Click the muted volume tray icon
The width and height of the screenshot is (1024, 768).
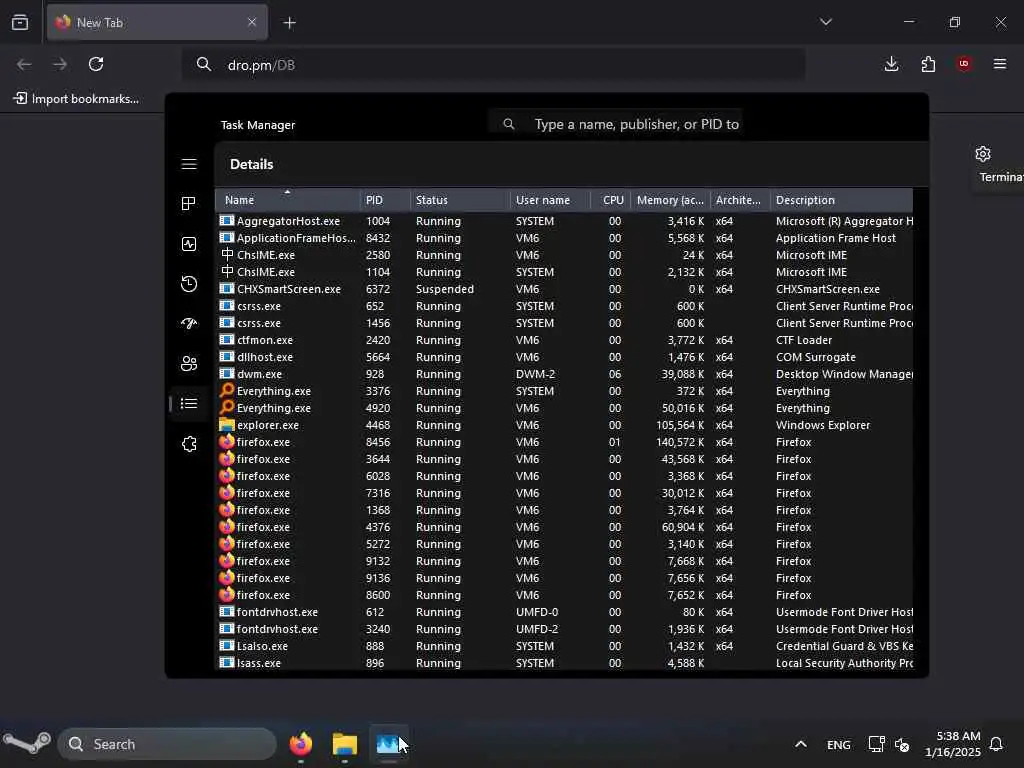[903, 744]
